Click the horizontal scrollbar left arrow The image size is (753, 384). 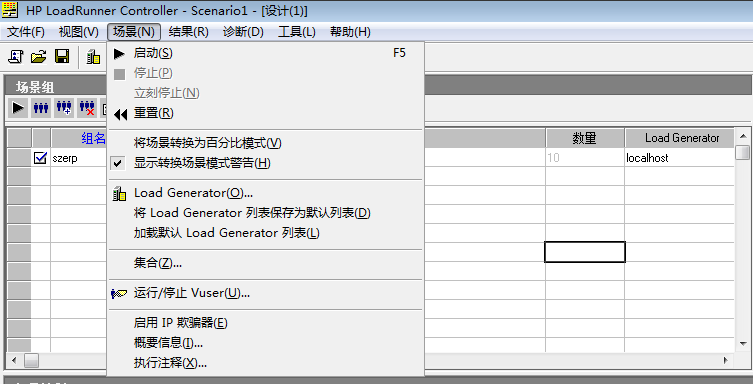(x=14, y=360)
